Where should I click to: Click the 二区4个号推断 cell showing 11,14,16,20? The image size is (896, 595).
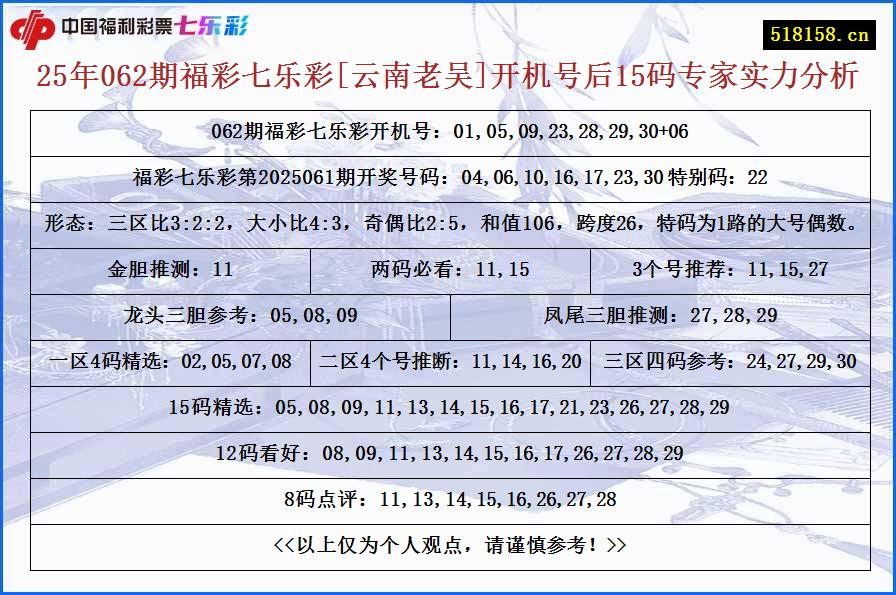452,356
